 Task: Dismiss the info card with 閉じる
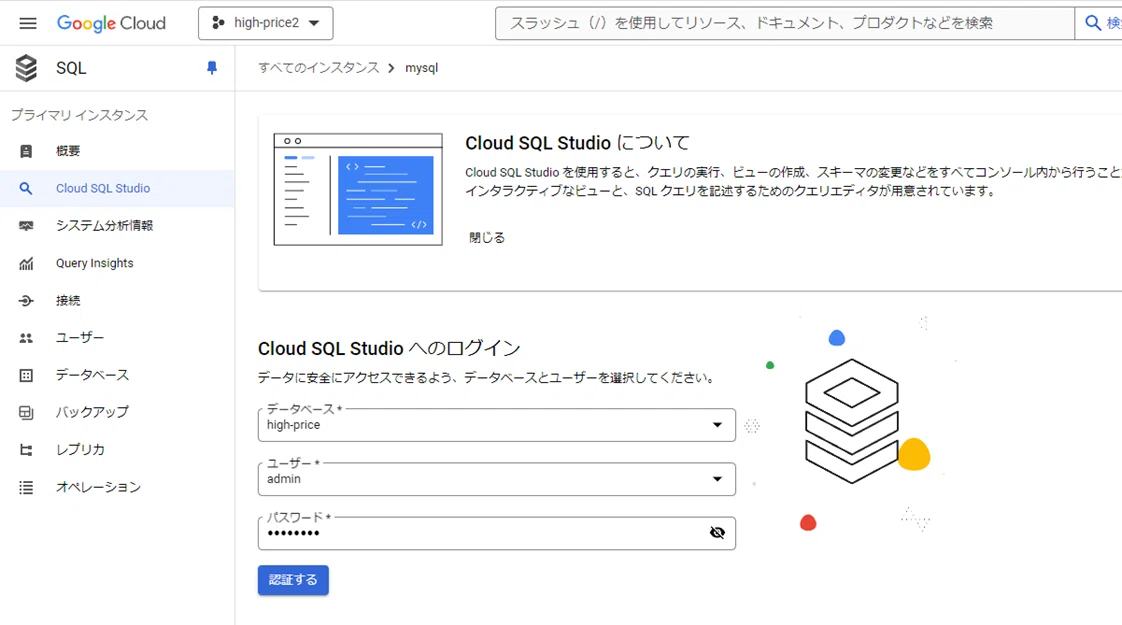487,238
